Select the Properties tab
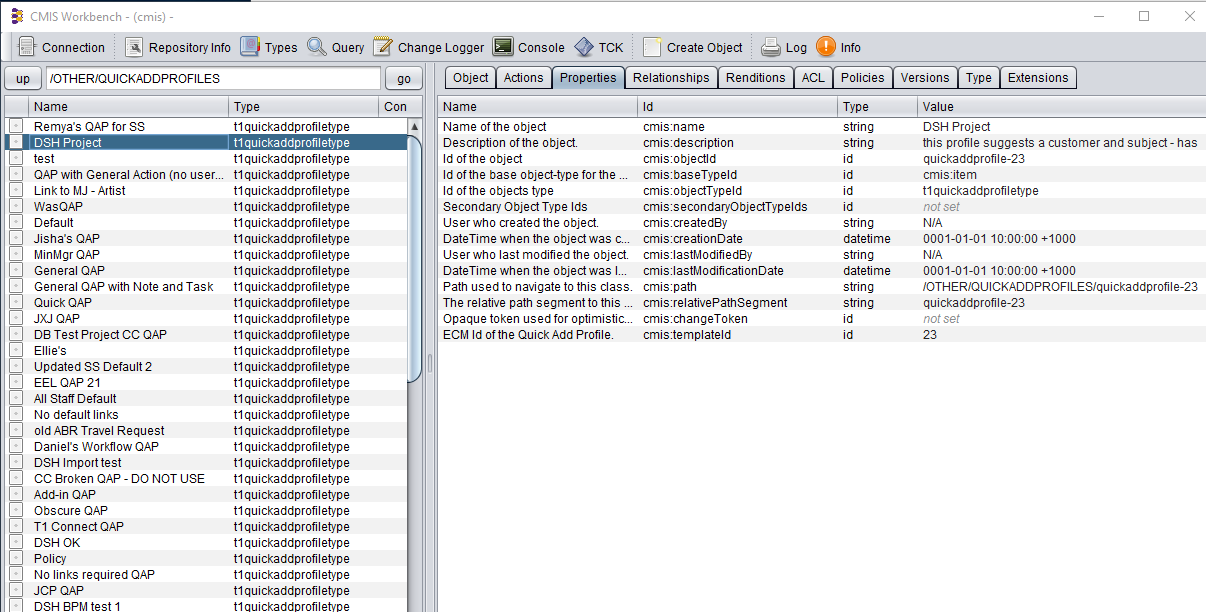 tap(588, 78)
